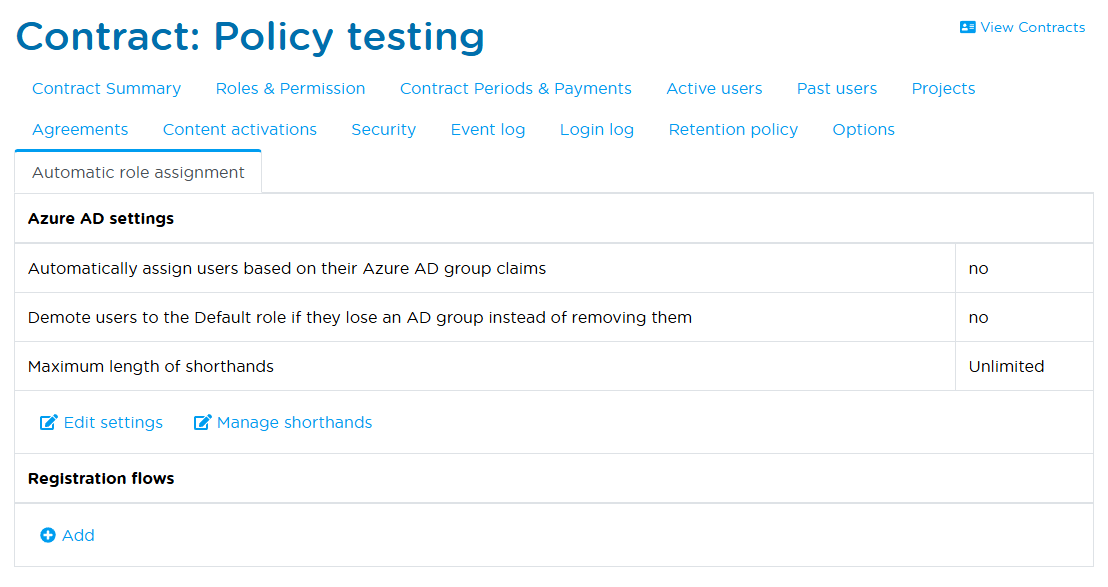Open the Content activations tab
Screen dimensions: 1108x587
[x=239, y=130]
